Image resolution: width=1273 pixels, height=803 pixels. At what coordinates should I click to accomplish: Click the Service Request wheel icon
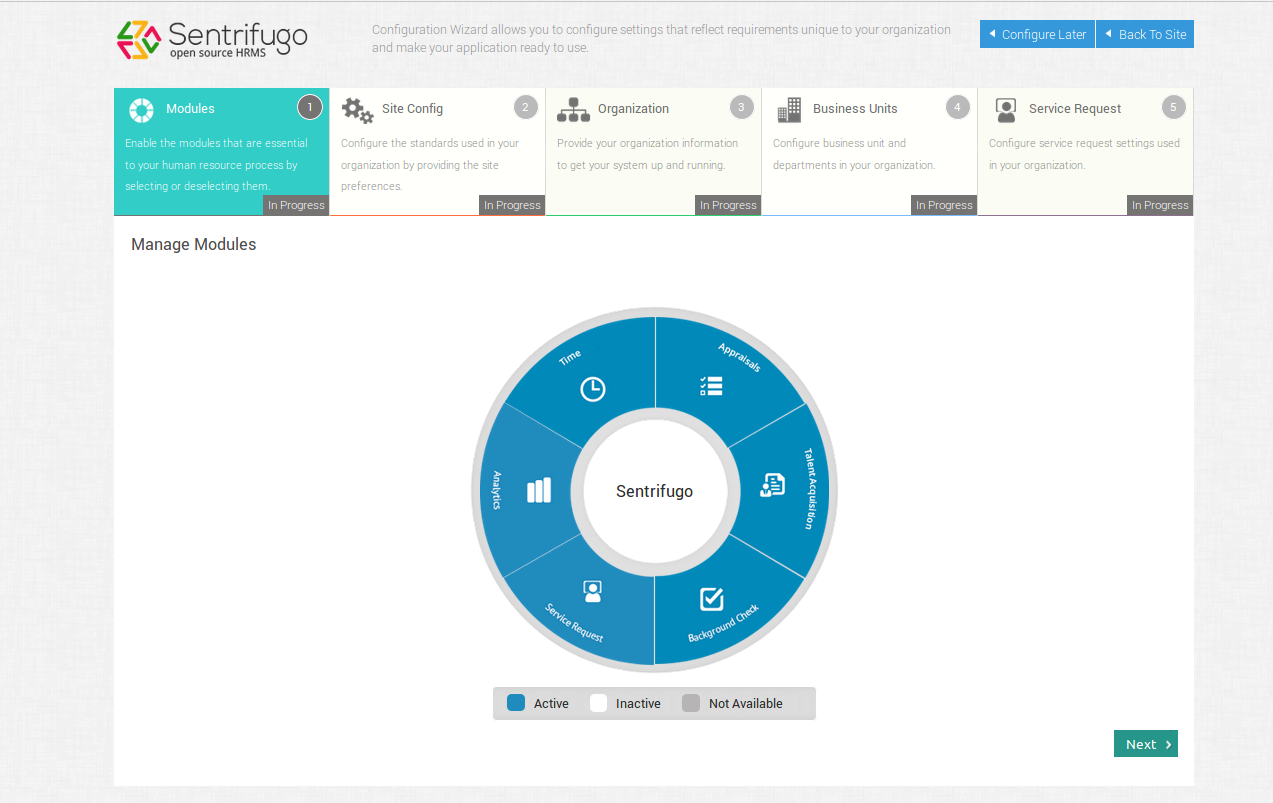(x=592, y=591)
